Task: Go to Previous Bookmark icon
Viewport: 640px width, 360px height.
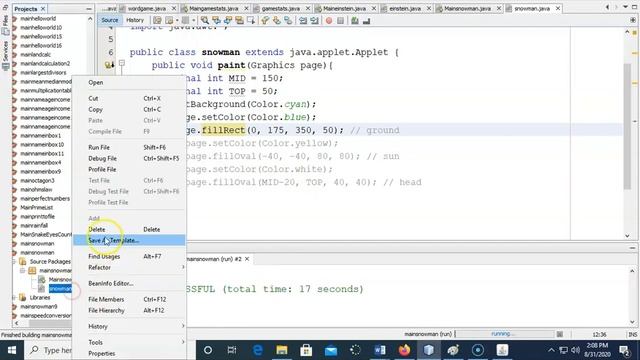Action: (265, 20)
